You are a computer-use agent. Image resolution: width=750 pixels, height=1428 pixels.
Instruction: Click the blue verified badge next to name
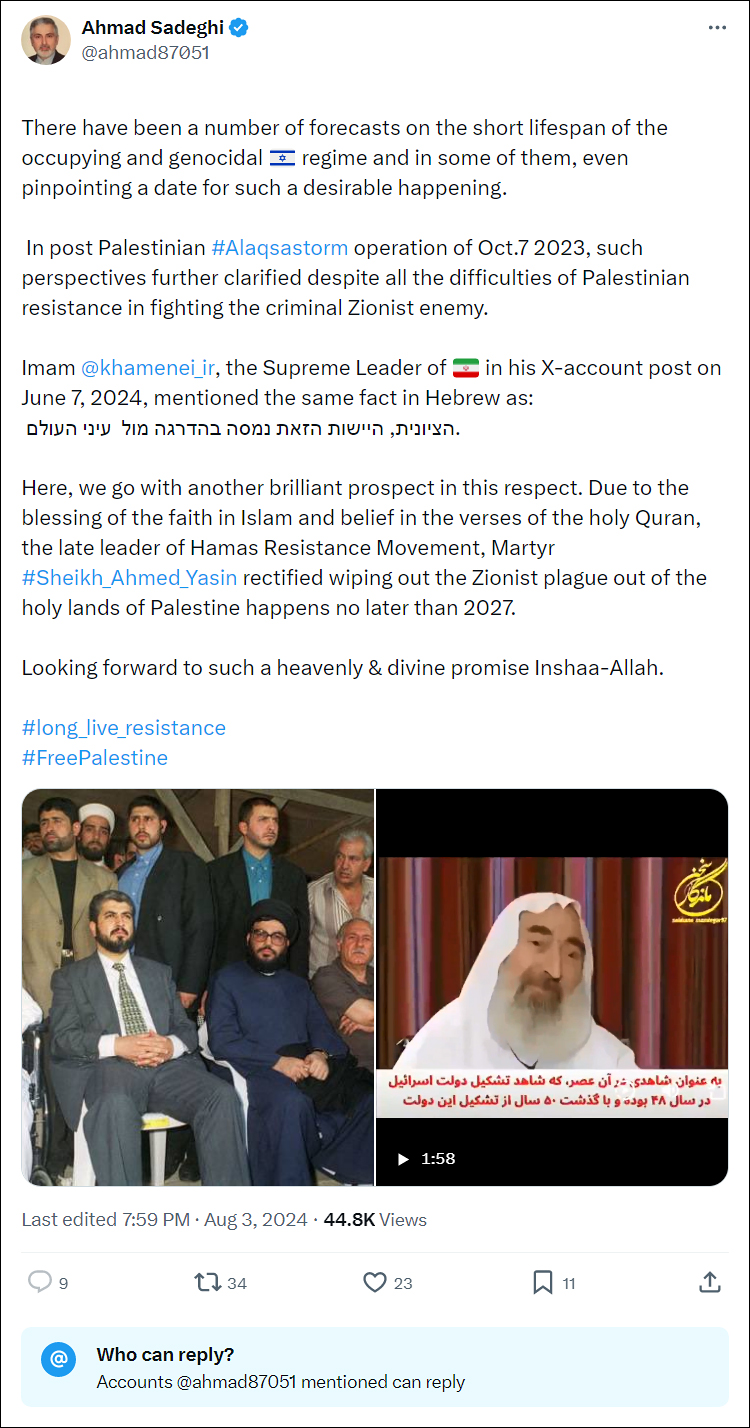[x=238, y=28]
